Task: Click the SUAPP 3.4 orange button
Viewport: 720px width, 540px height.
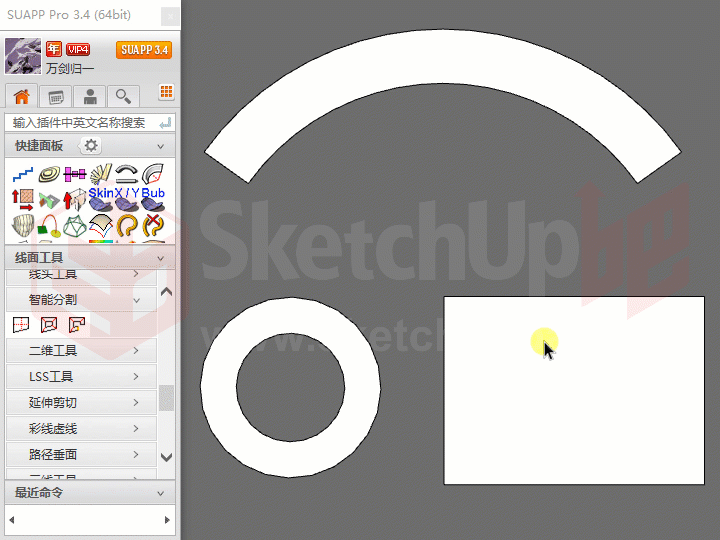Action: 144,50
